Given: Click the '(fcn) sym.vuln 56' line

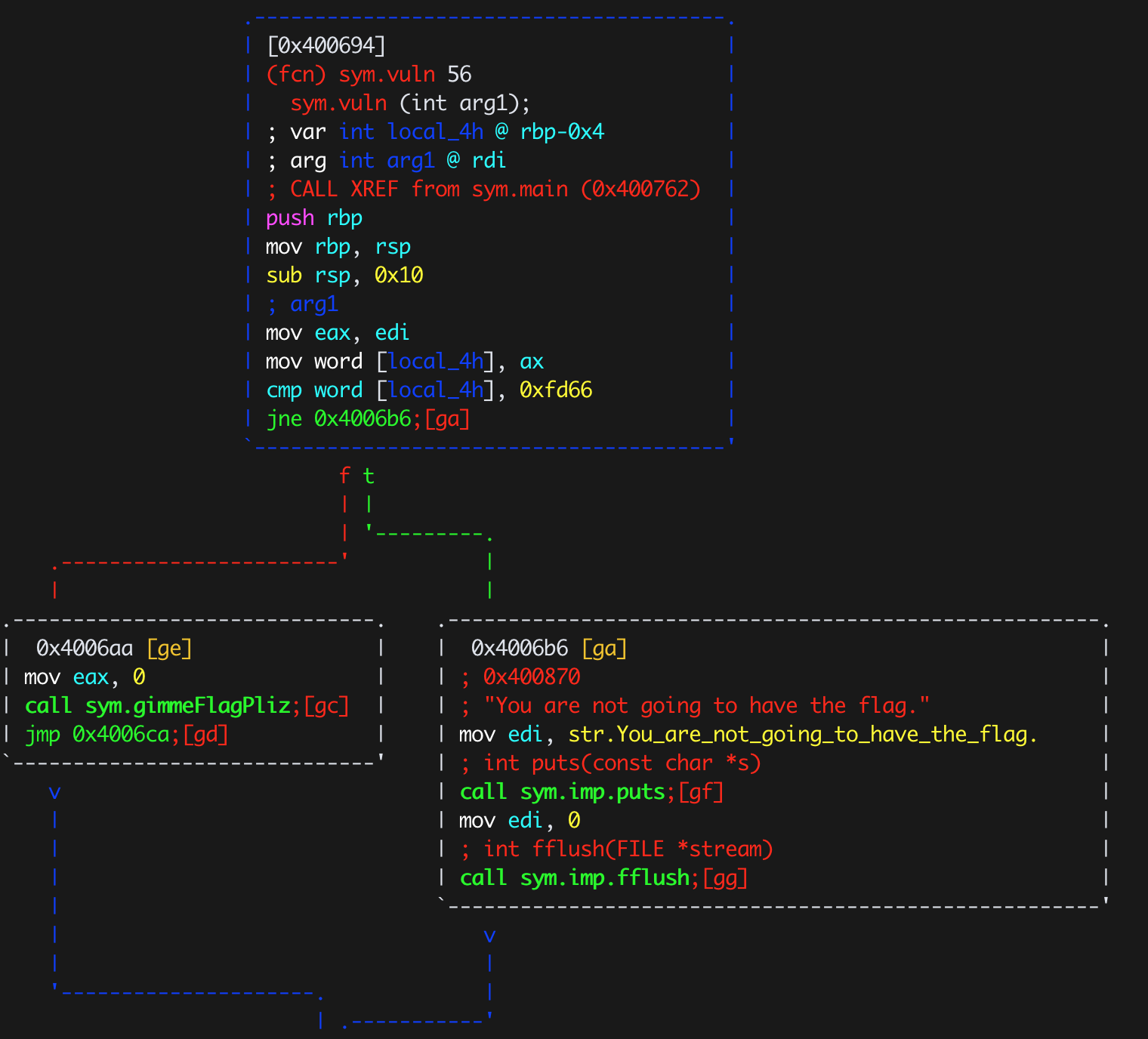Looking at the screenshot, I should click(x=369, y=74).
